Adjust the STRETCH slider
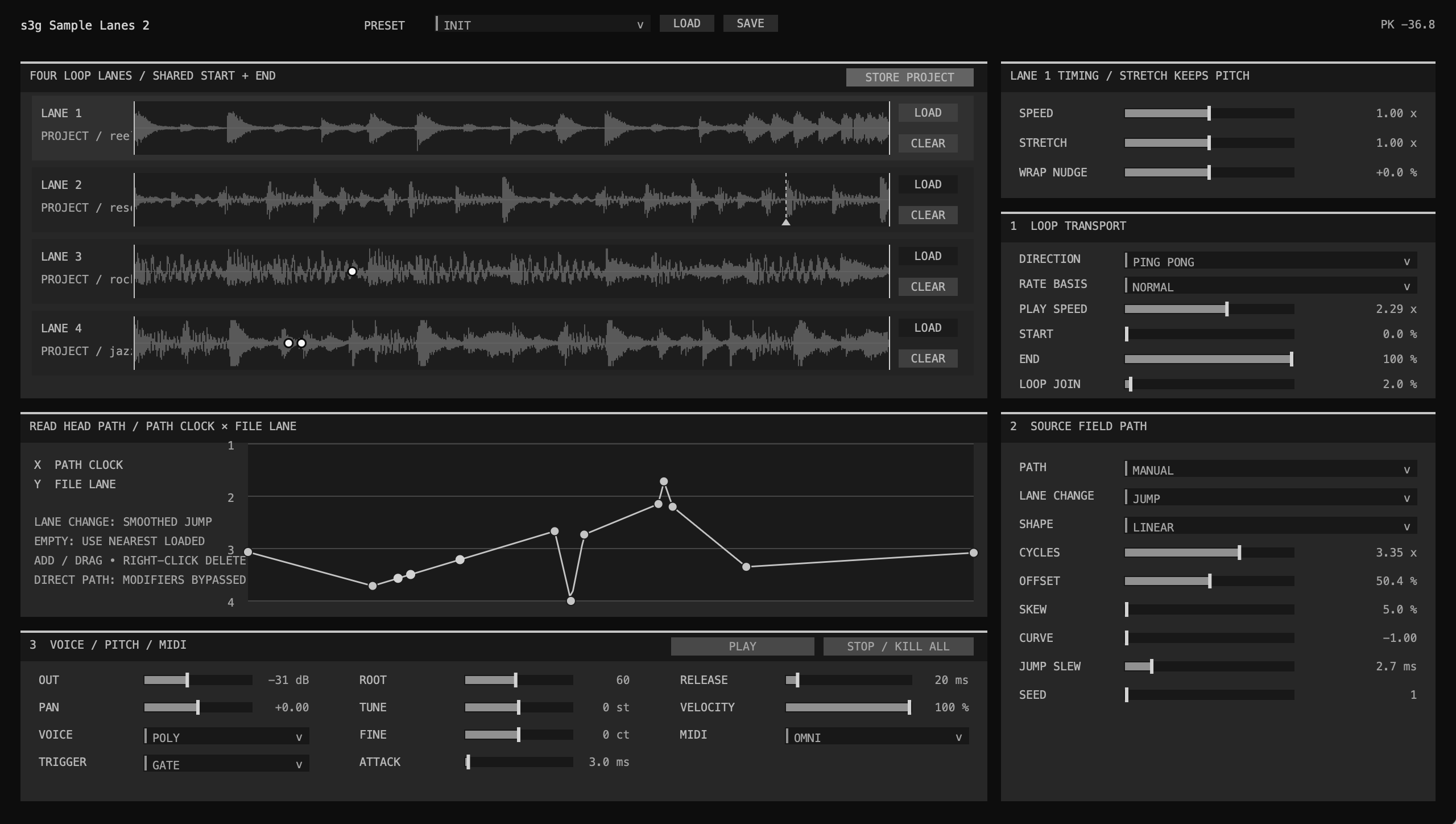This screenshot has width=1456, height=824. [1210, 143]
